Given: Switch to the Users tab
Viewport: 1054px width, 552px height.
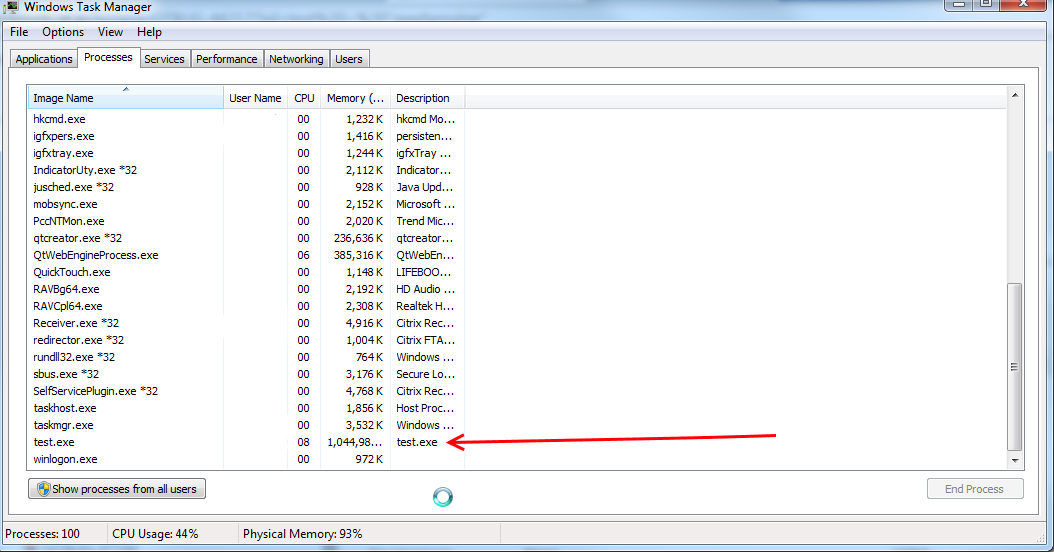Looking at the screenshot, I should tap(349, 59).
